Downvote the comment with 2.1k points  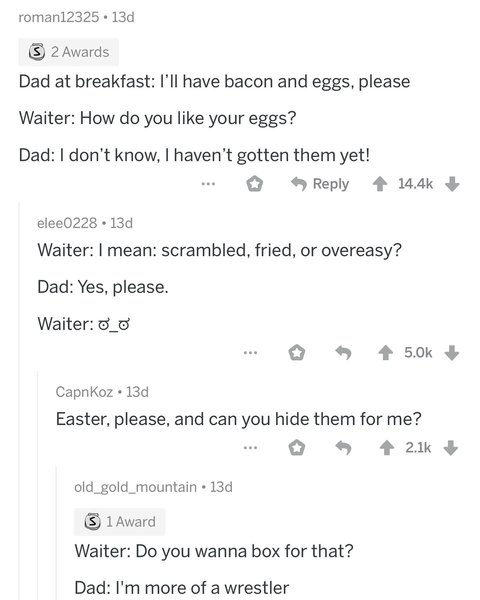coord(451,448)
